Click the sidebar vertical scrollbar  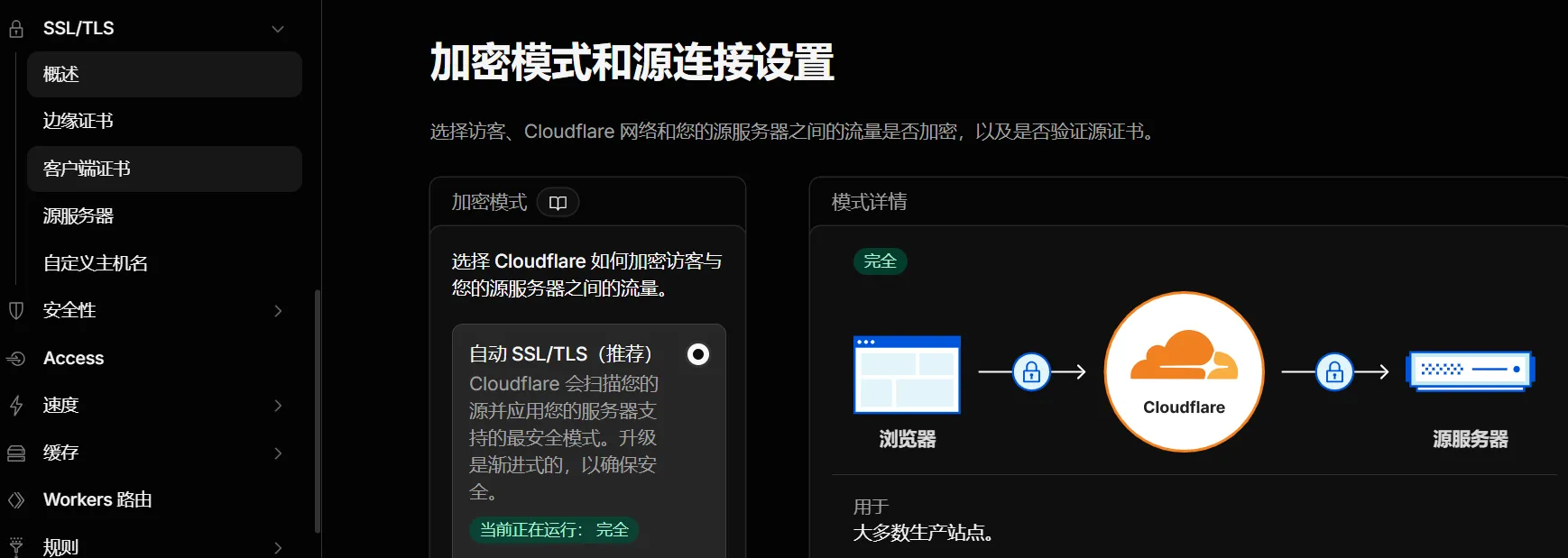point(317,410)
